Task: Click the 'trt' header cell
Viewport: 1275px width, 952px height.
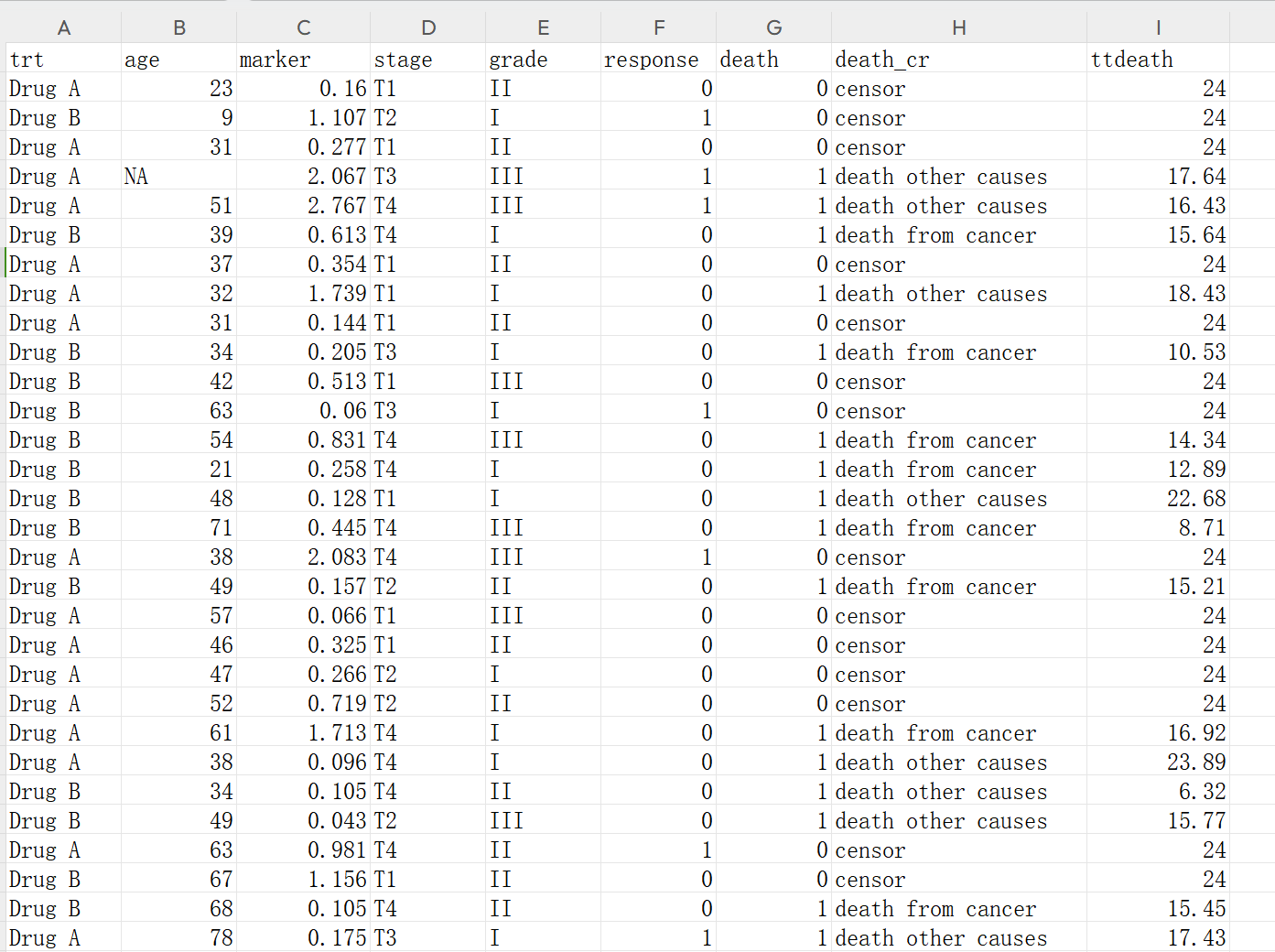Action: click(63, 59)
